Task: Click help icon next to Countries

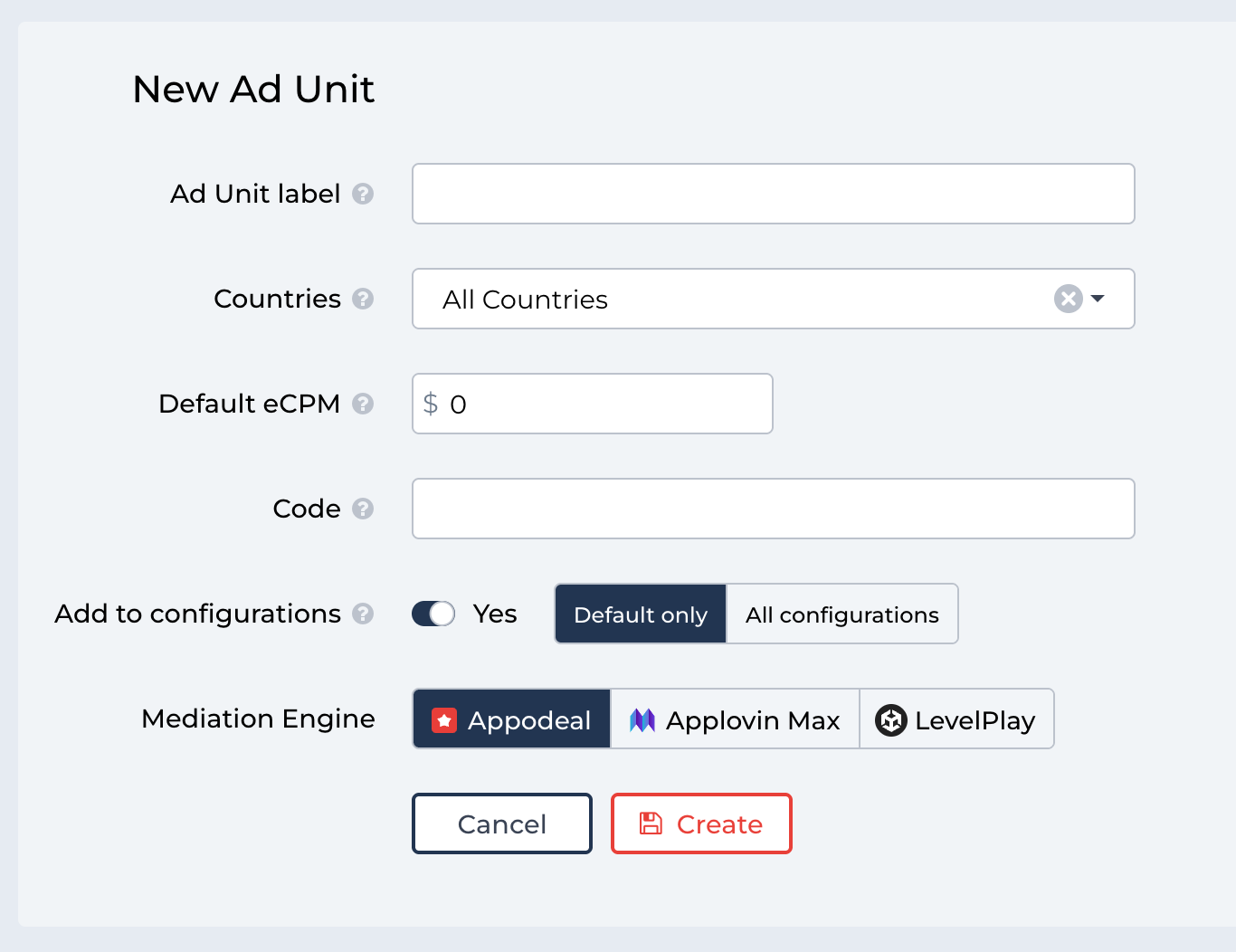Action: 363,299
